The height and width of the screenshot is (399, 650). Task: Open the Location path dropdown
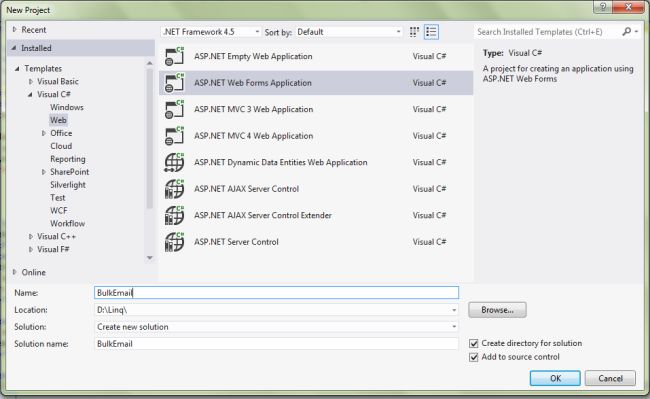pyautogui.click(x=454, y=310)
